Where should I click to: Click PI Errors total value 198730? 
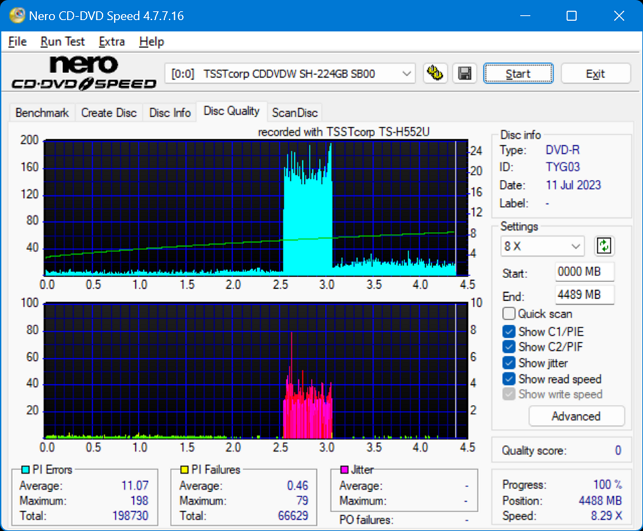(130, 515)
